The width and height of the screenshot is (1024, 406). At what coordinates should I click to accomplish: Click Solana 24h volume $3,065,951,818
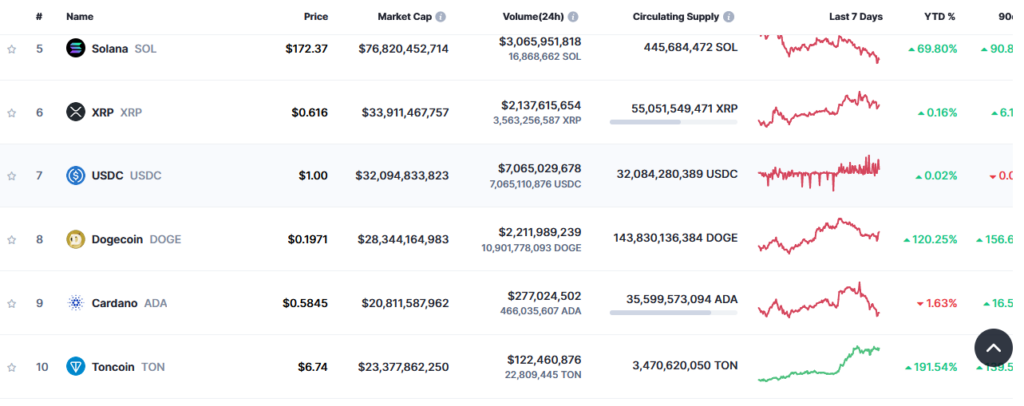pos(540,42)
